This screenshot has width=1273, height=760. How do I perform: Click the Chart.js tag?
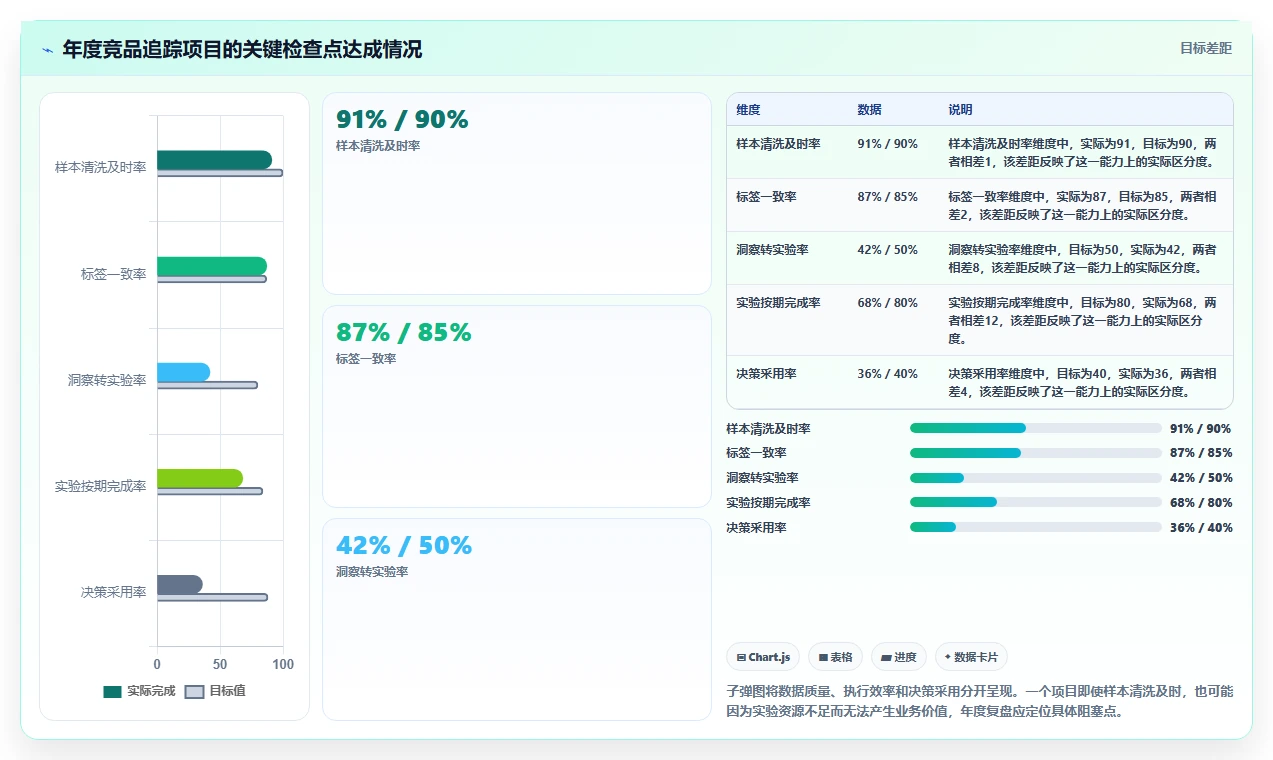point(763,657)
